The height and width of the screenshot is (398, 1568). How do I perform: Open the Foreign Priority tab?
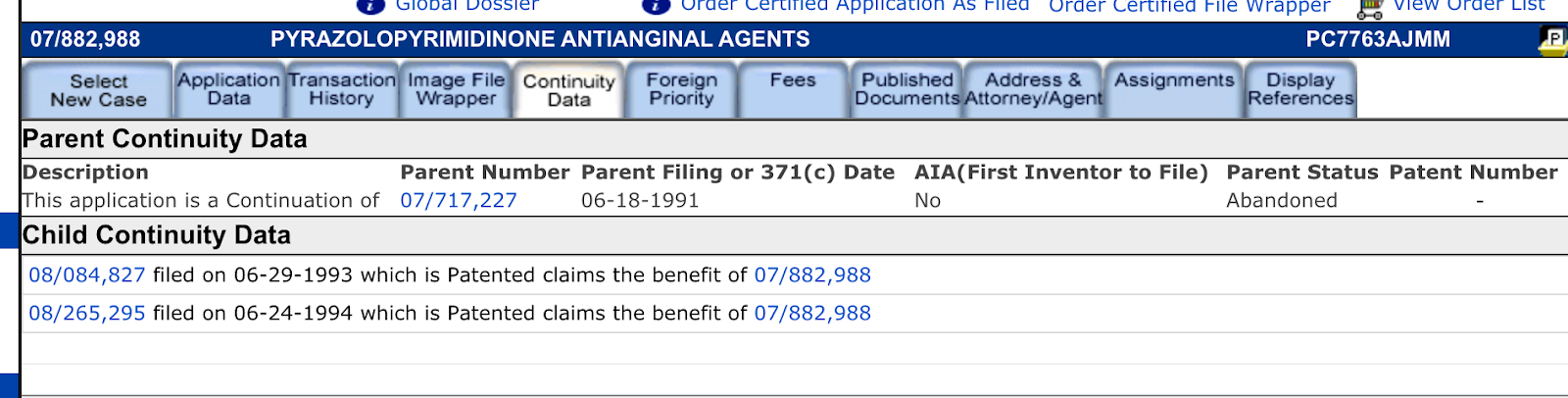(681, 89)
